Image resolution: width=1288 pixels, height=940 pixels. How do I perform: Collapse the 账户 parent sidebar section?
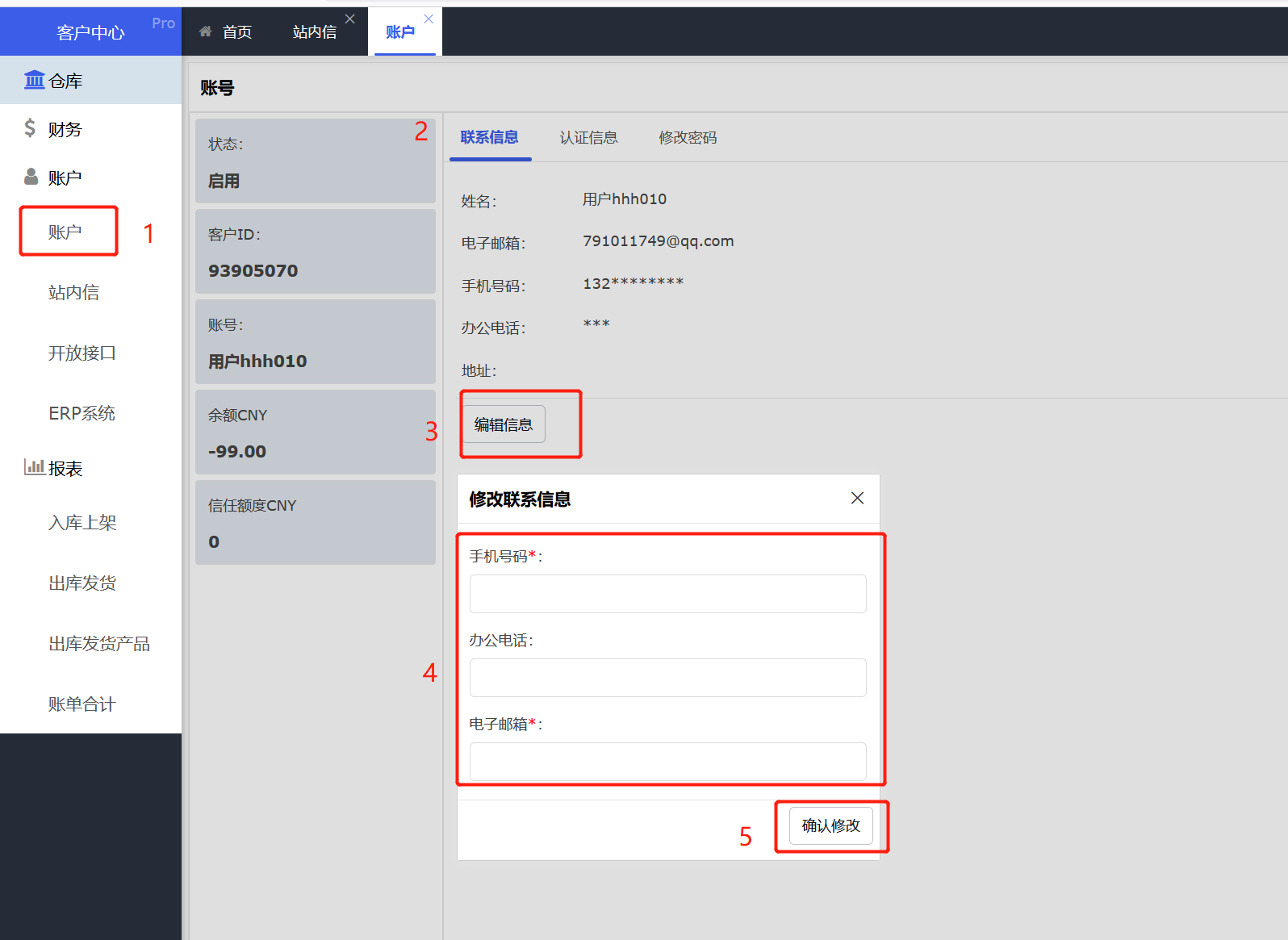click(90, 177)
